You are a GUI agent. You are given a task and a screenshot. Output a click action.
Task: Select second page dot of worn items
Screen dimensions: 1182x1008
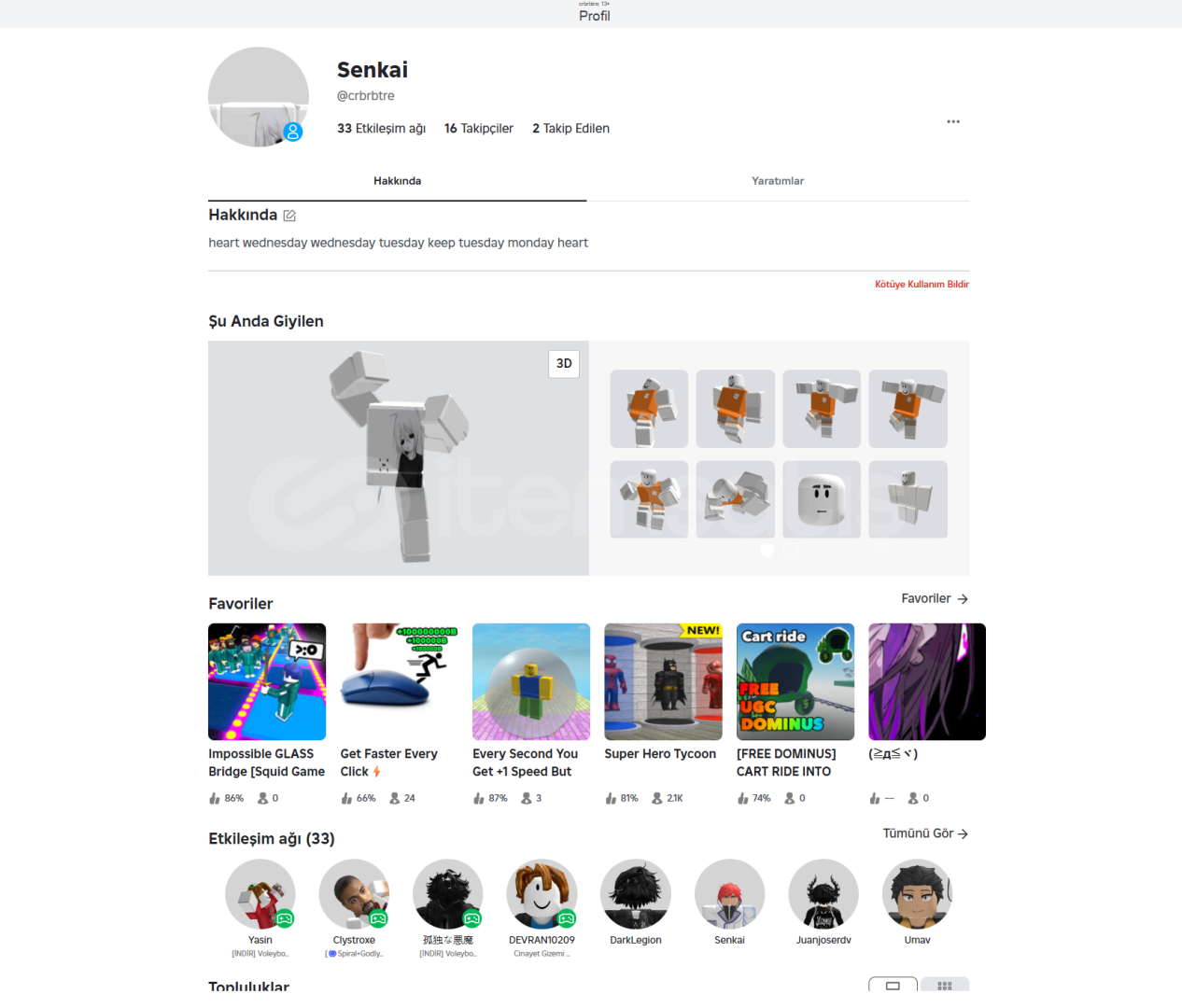click(x=791, y=550)
